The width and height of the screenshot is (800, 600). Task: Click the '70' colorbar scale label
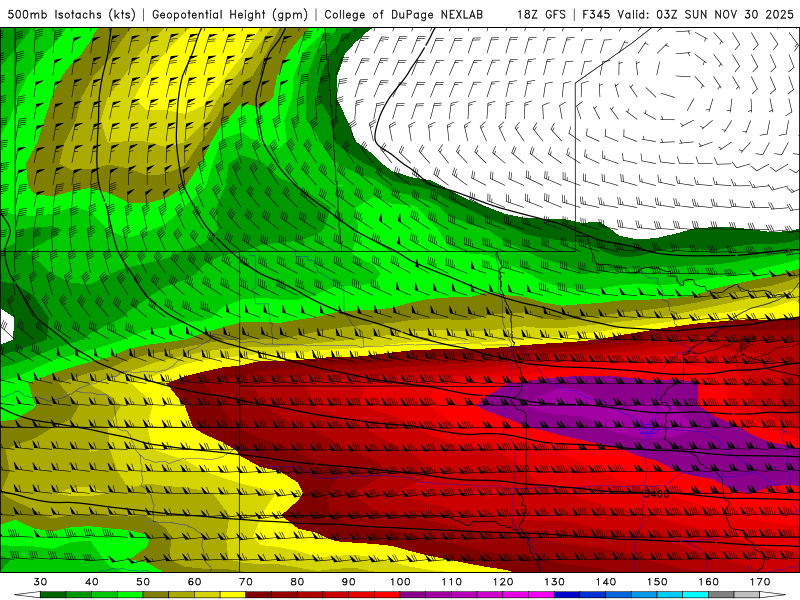coord(246,582)
